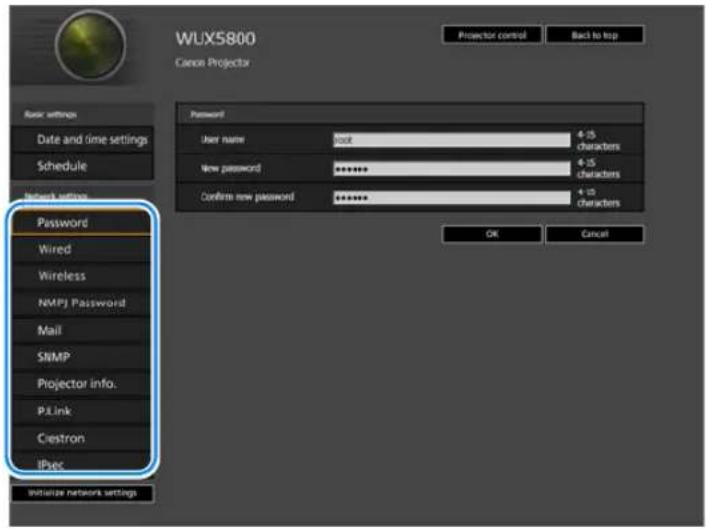Screen dimensions: 706x529
Task: Click the User name label
Action: [x=222, y=140]
